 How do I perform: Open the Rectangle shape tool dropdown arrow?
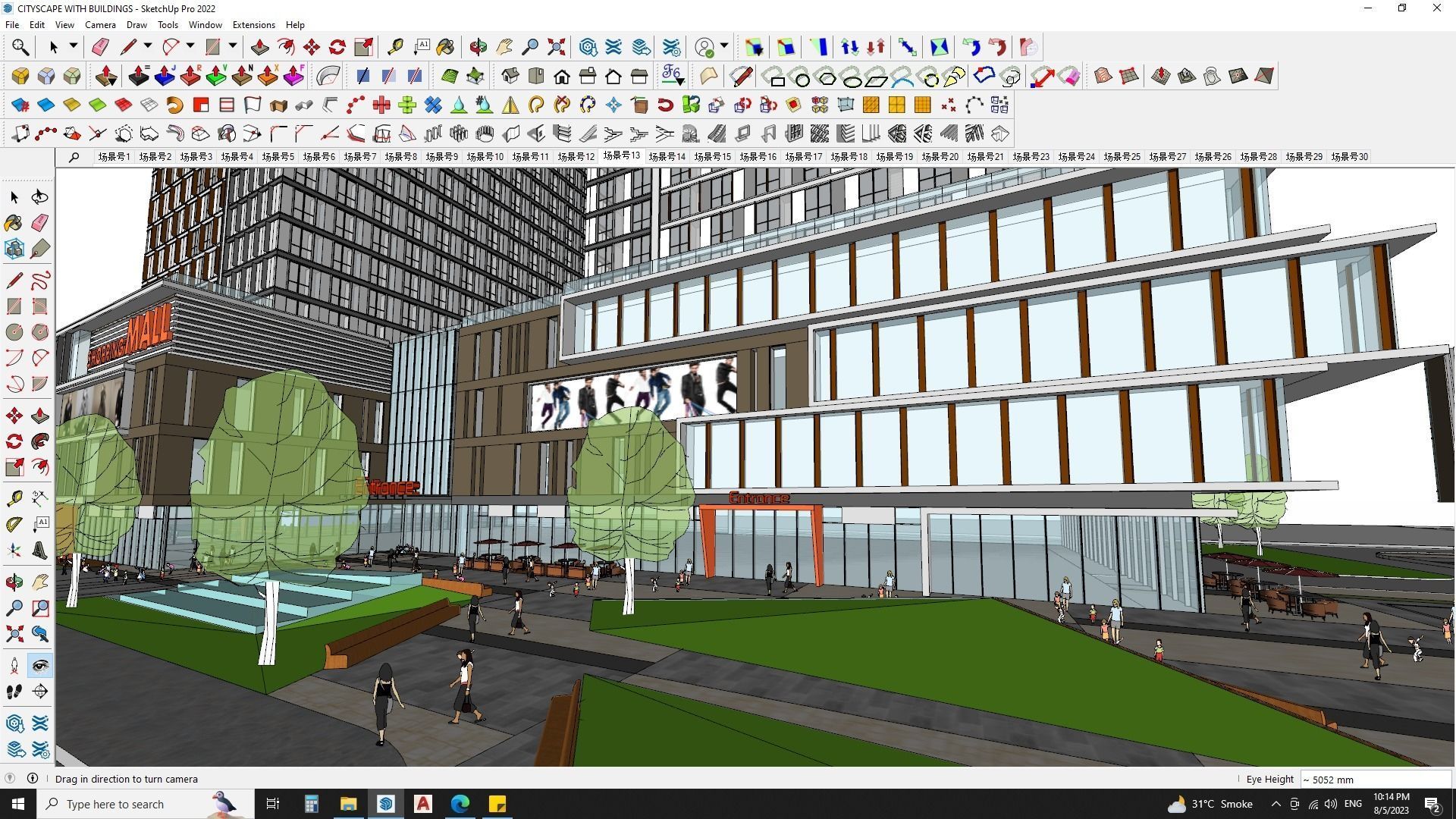click(233, 46)
